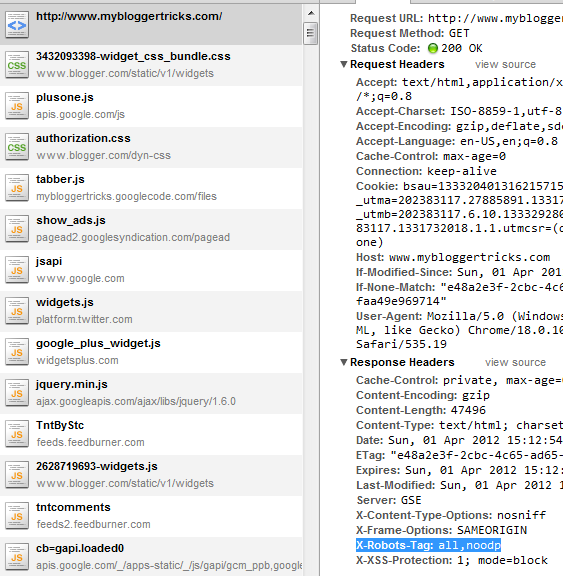Click the resource list scrollbar thumb

311,33
